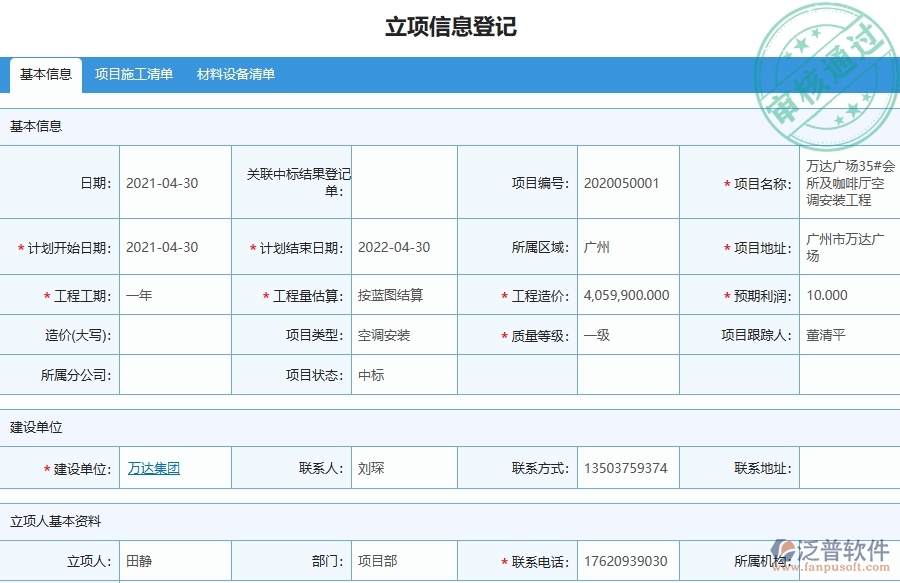
Task: Switch to the 项目施工清单 tab
Action: 134,74
